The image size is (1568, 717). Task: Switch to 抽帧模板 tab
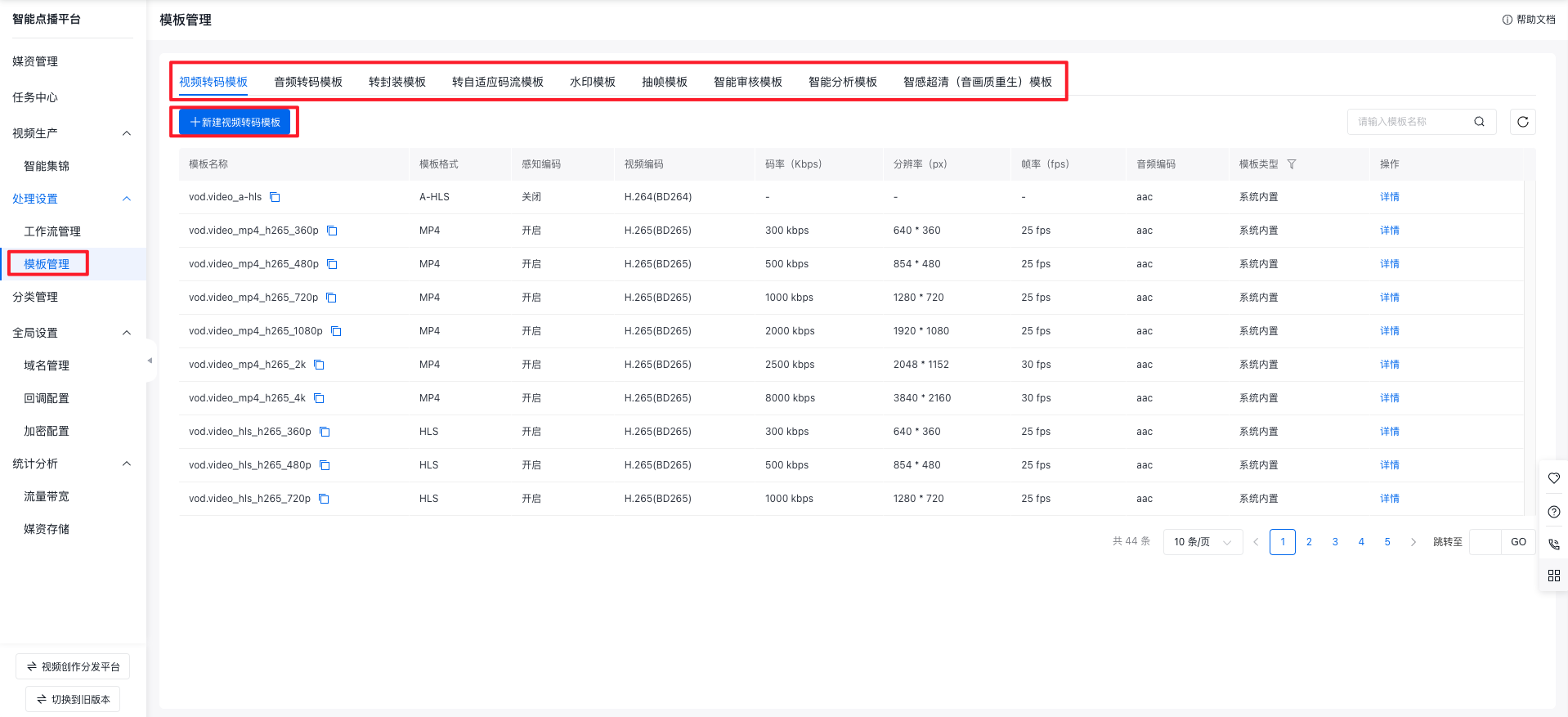coord(665,82)
